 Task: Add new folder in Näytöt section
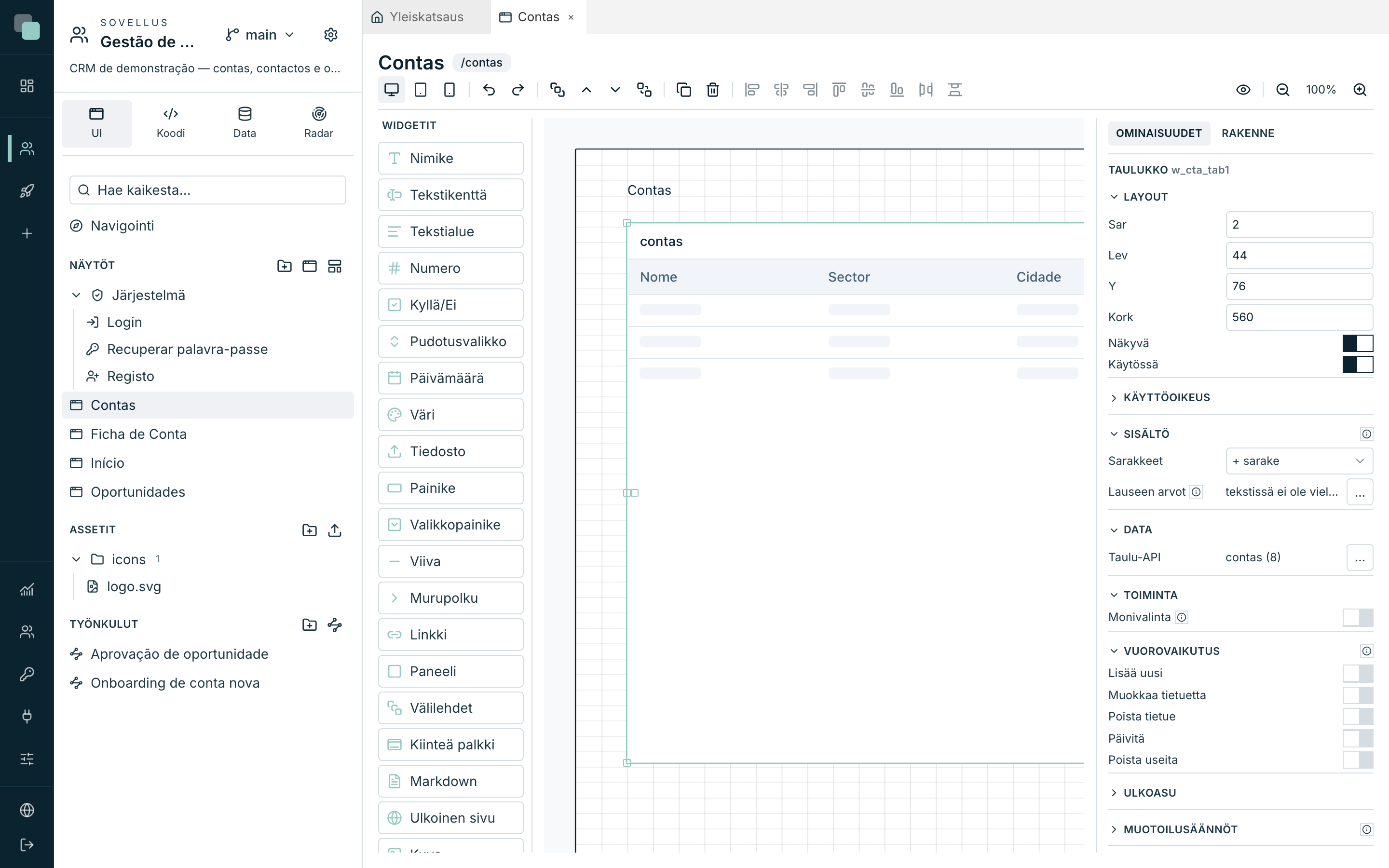(284, 266)
